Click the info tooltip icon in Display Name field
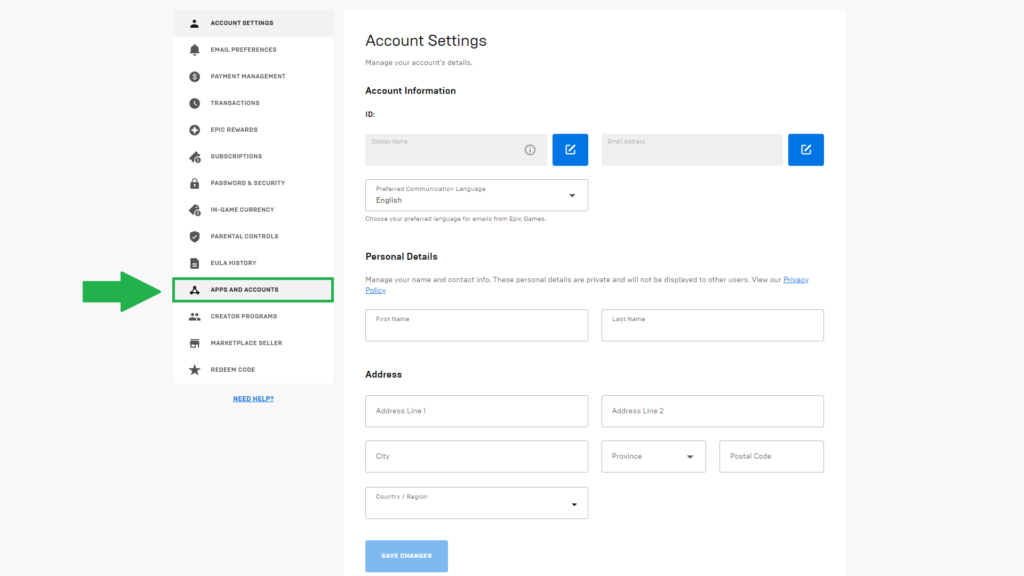The height and width of the screenshot is (576, 1024). 527,149
